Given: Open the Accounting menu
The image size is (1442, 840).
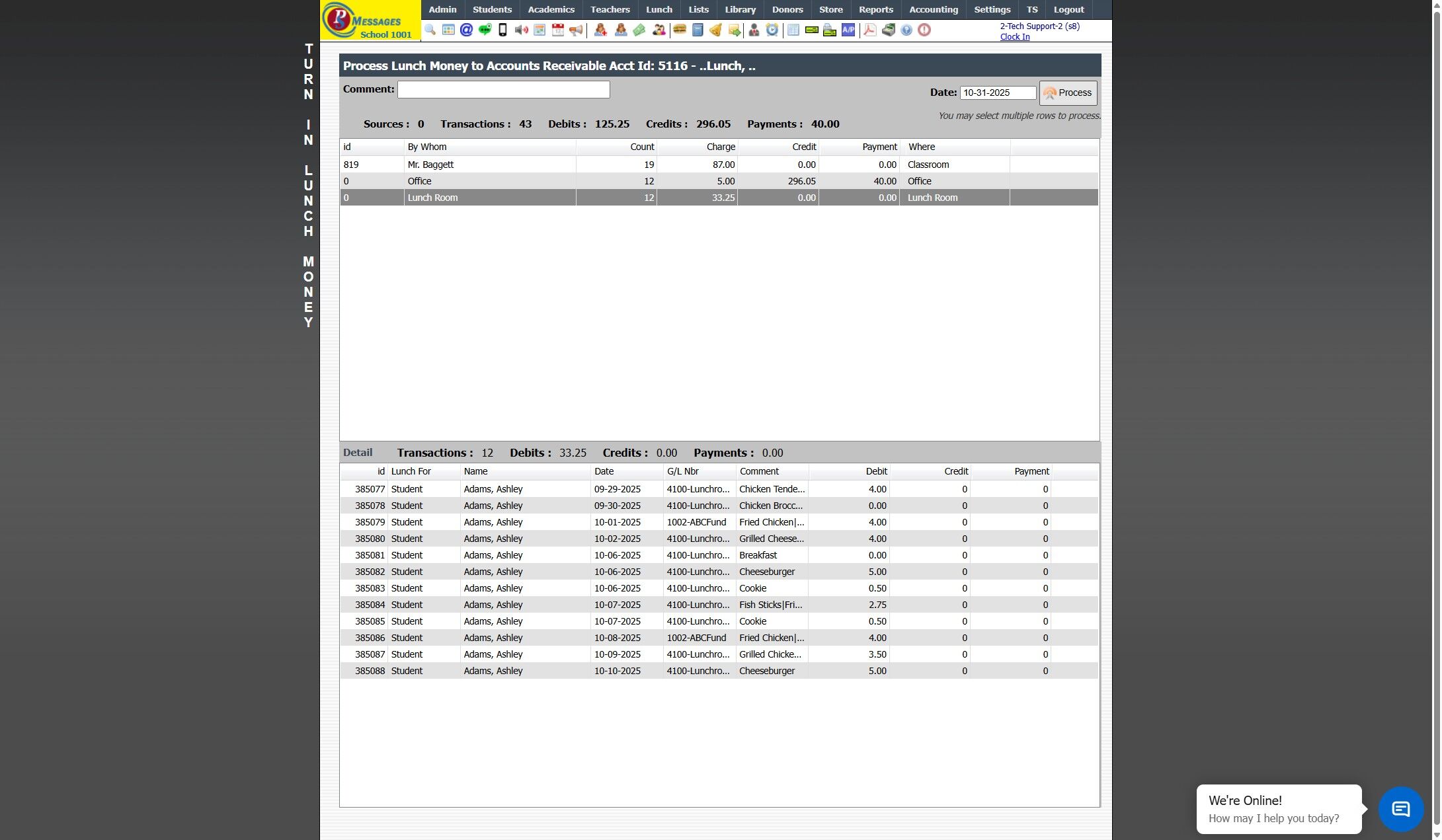Looking at the screenshot, I should coord(933,9).
